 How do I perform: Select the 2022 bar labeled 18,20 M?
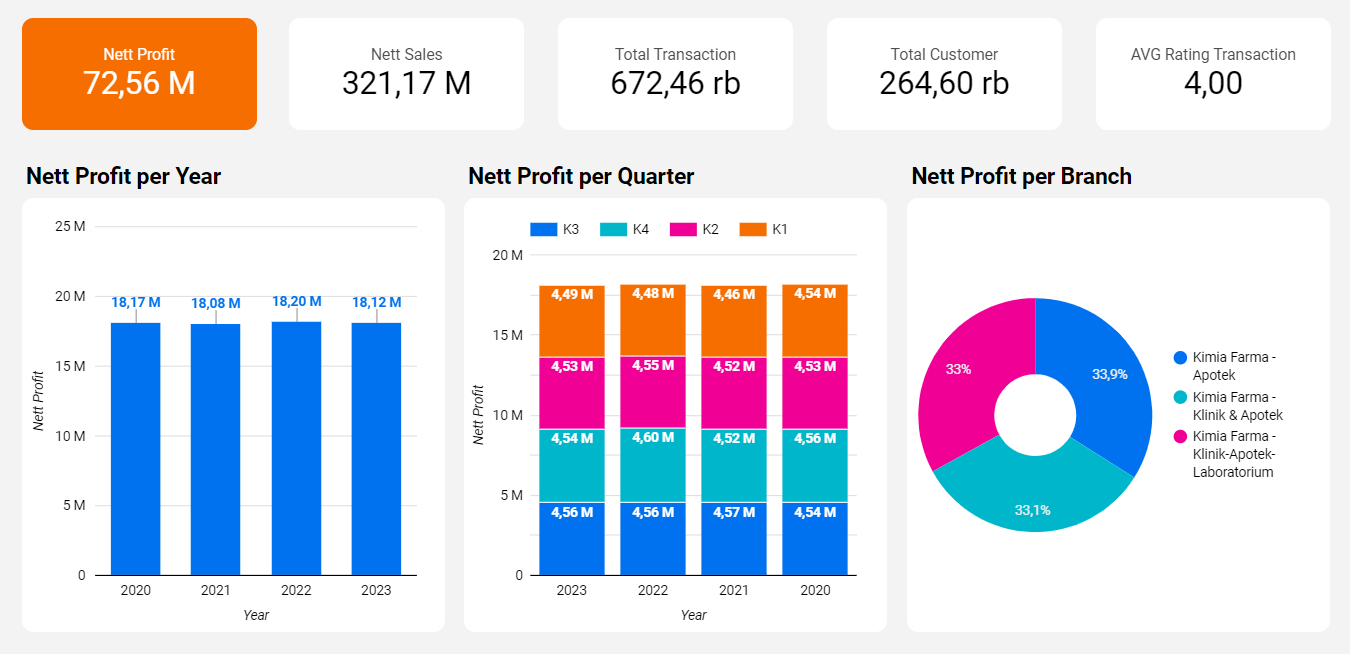coord(296,450)
